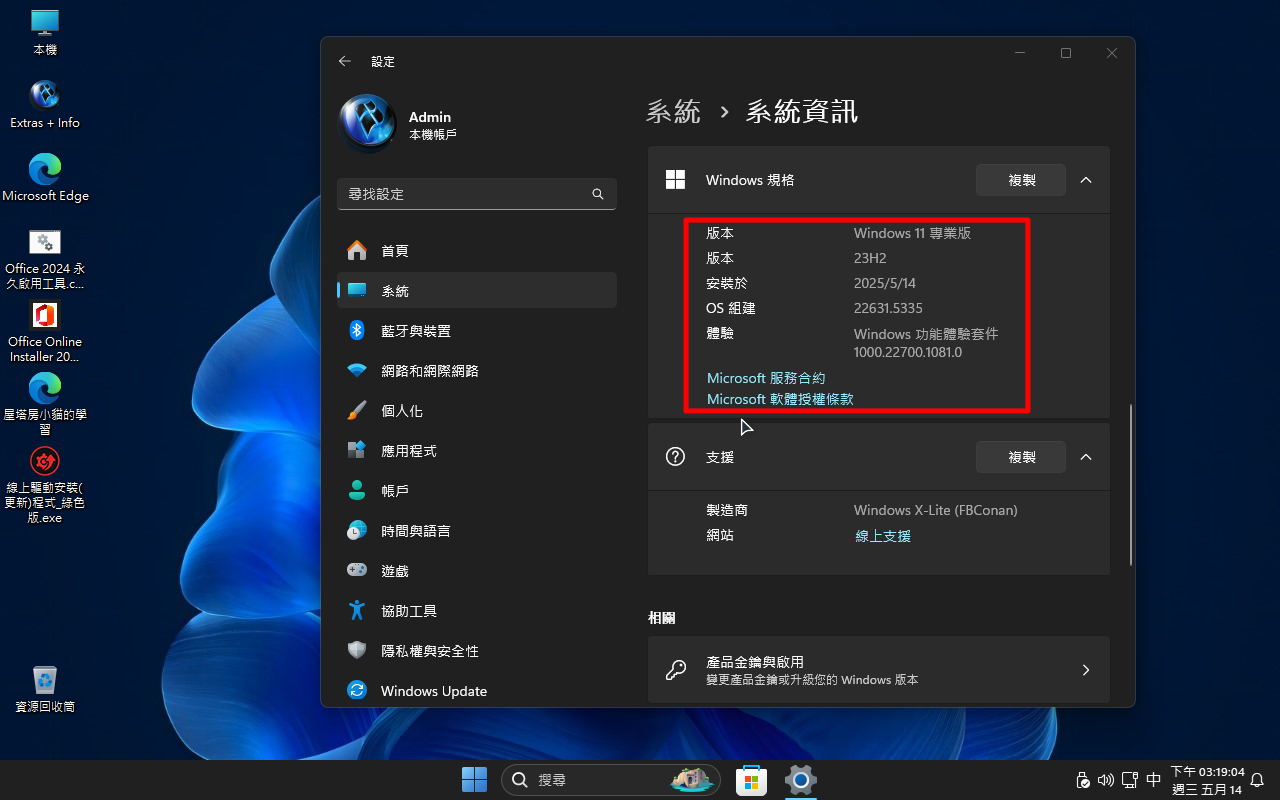Select the 線上驅動安裝 綠色版.exe icon
This screenshot has height=800, width=1280.
click(45, 485)
